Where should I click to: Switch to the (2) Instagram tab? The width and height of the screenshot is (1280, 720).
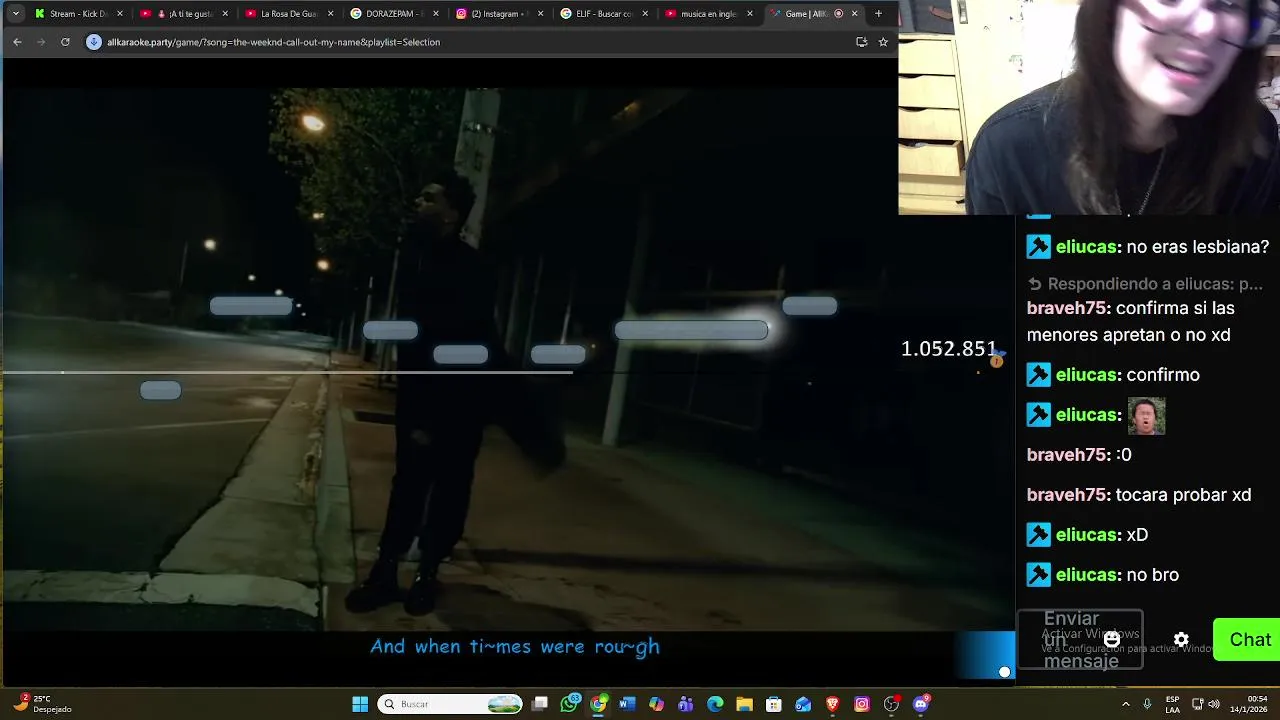tap(500, 14)
